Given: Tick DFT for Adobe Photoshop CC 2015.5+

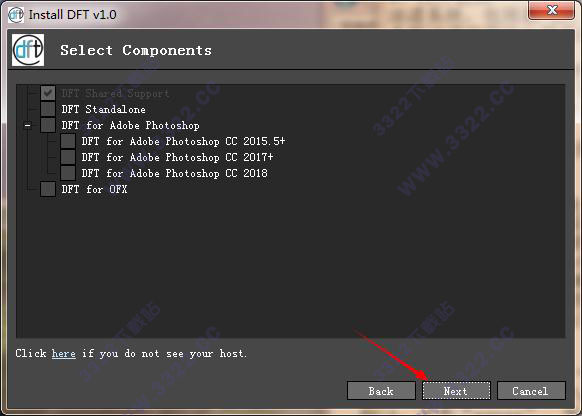Looking at the screenshot, I should pyautogui.click(x=68, y=141).
